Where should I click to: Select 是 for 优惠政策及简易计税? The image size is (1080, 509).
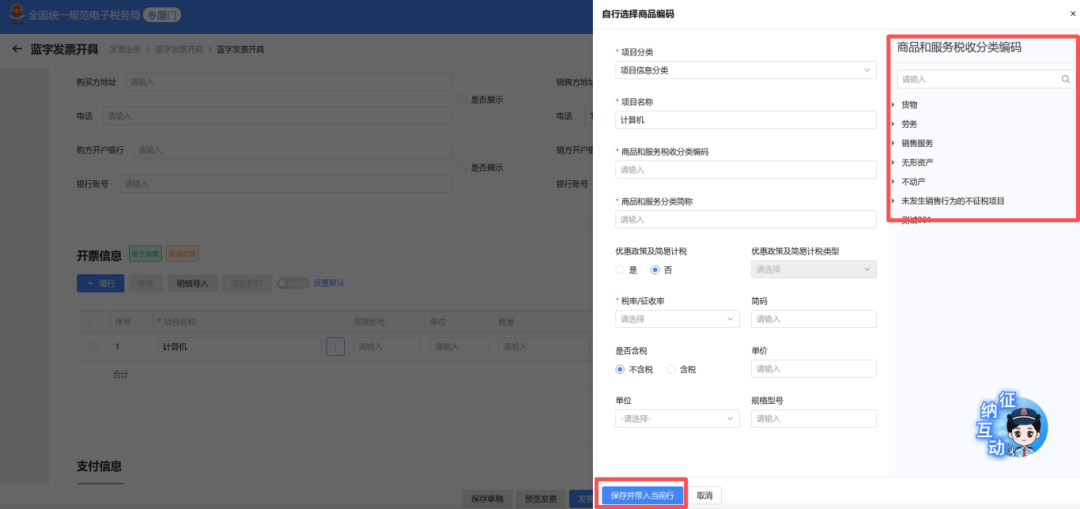coord(621,270)
